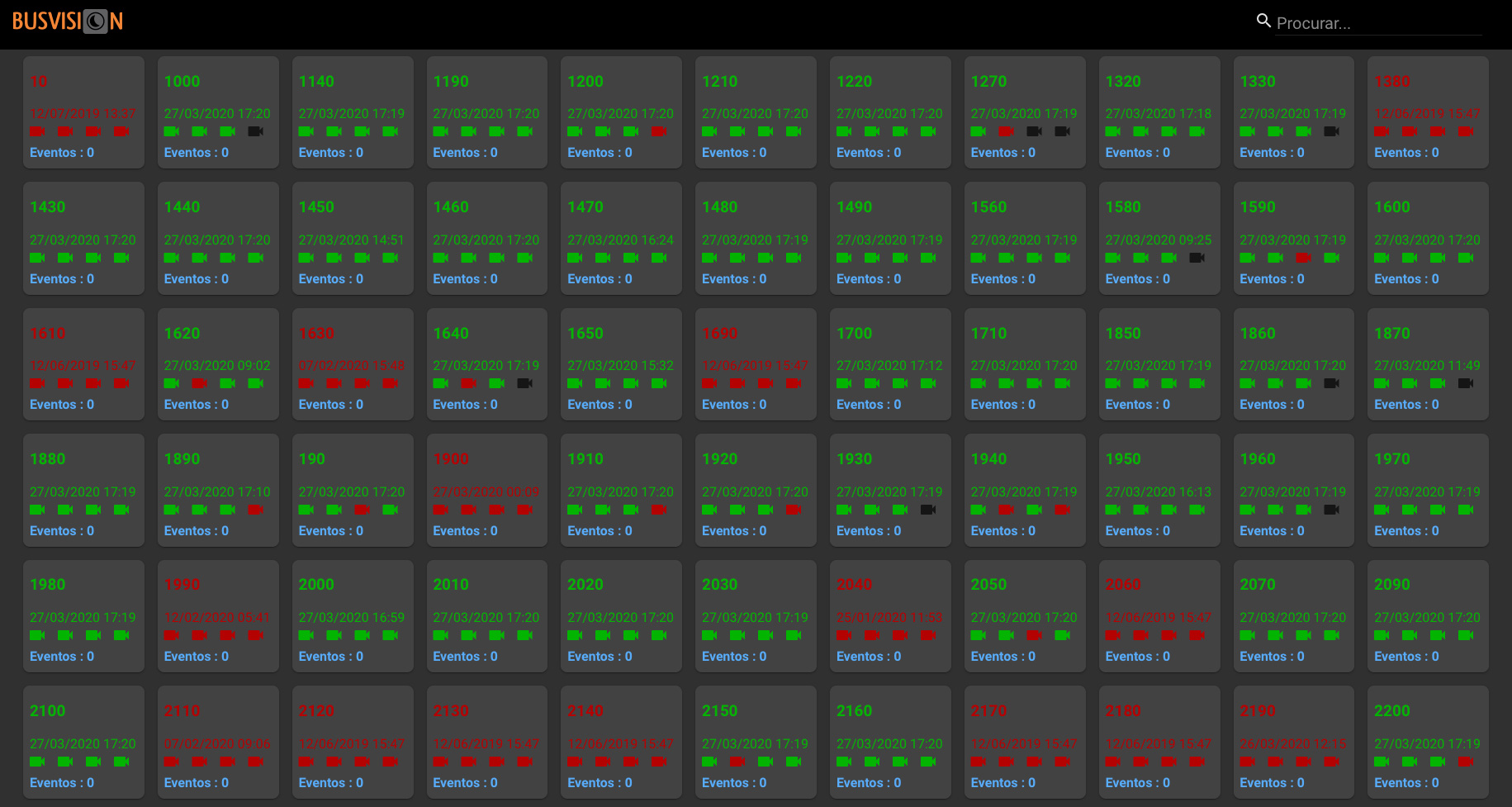1512x807 pixels.
Task: Click the BUSVISION logo
Action: click(68, 21)
